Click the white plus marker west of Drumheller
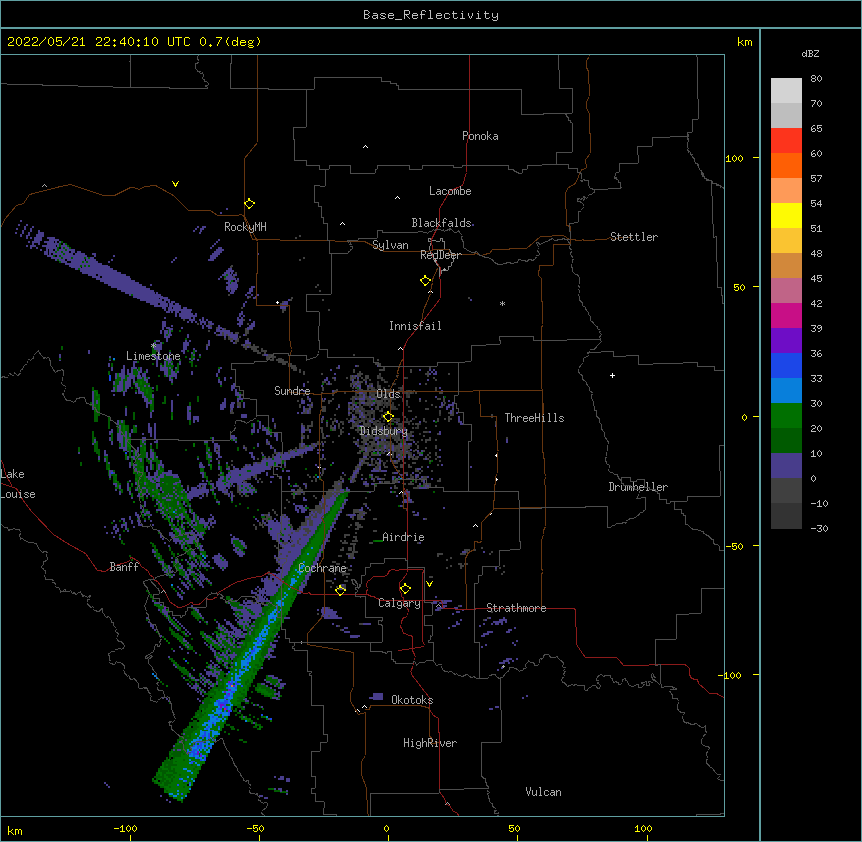Image resolution: width=862 pixels, height=842 pixels. coord(612,375)
